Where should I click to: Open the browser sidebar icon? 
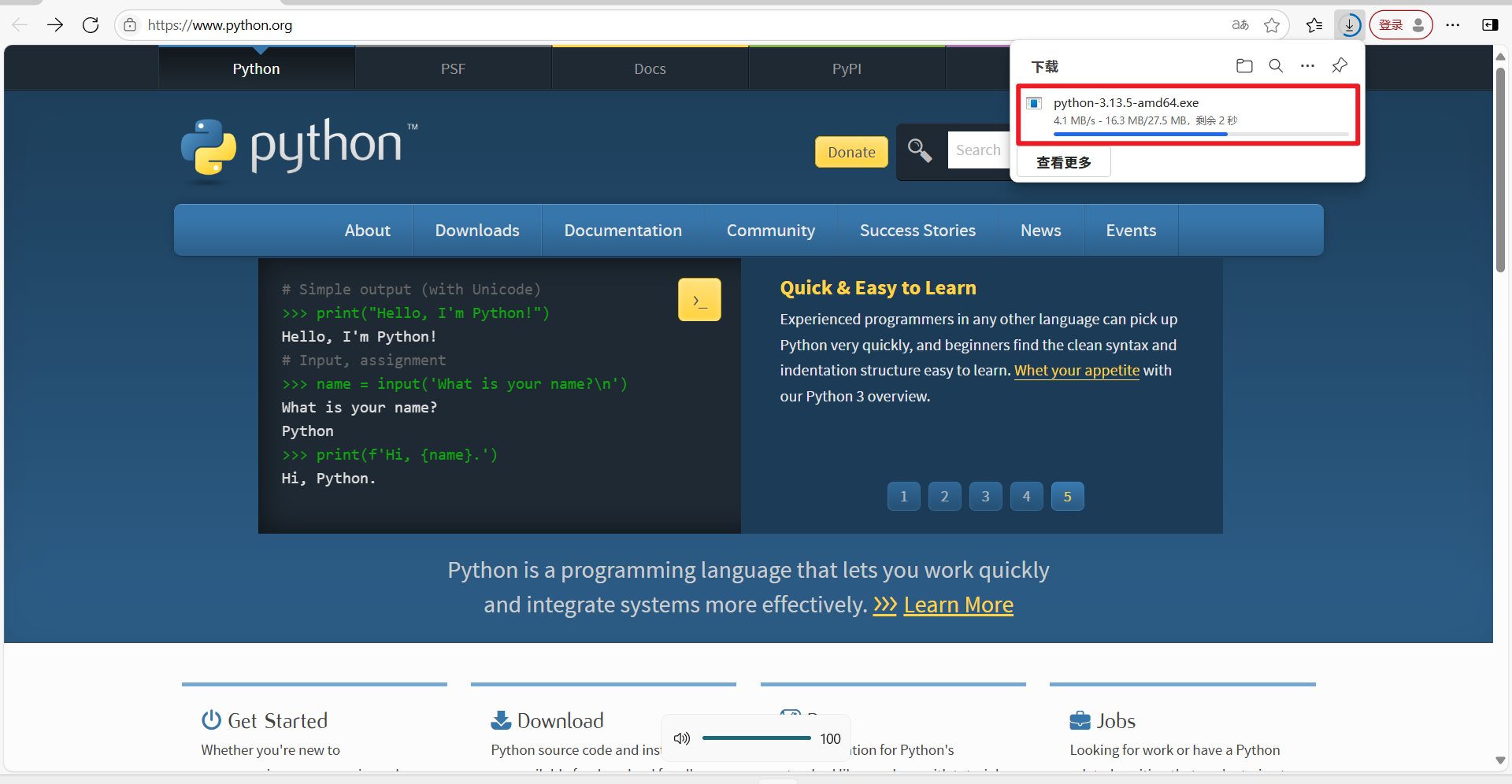tap(1490, 25)
